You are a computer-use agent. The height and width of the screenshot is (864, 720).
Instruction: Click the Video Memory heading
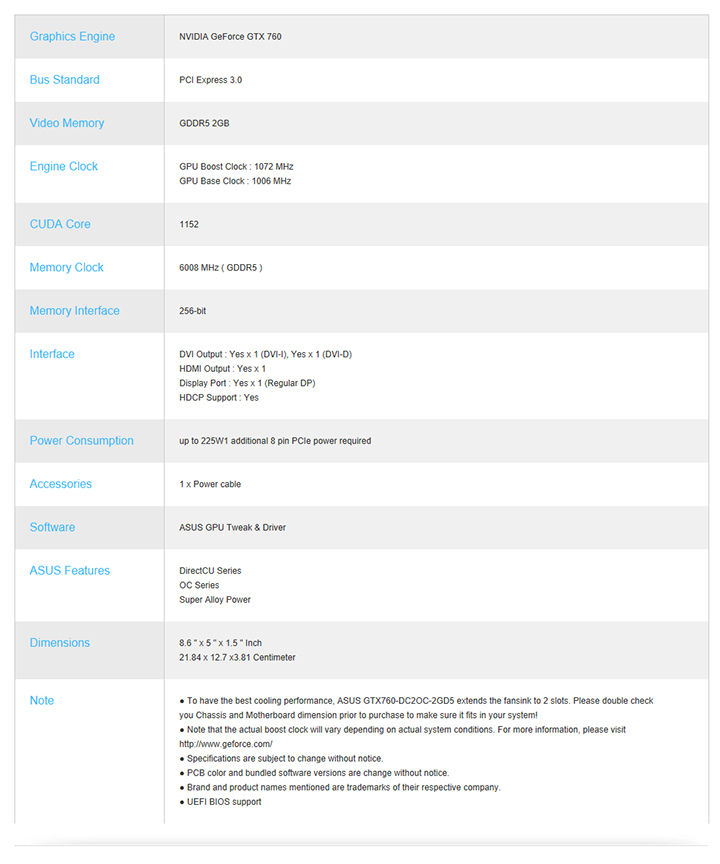(67, 123)
